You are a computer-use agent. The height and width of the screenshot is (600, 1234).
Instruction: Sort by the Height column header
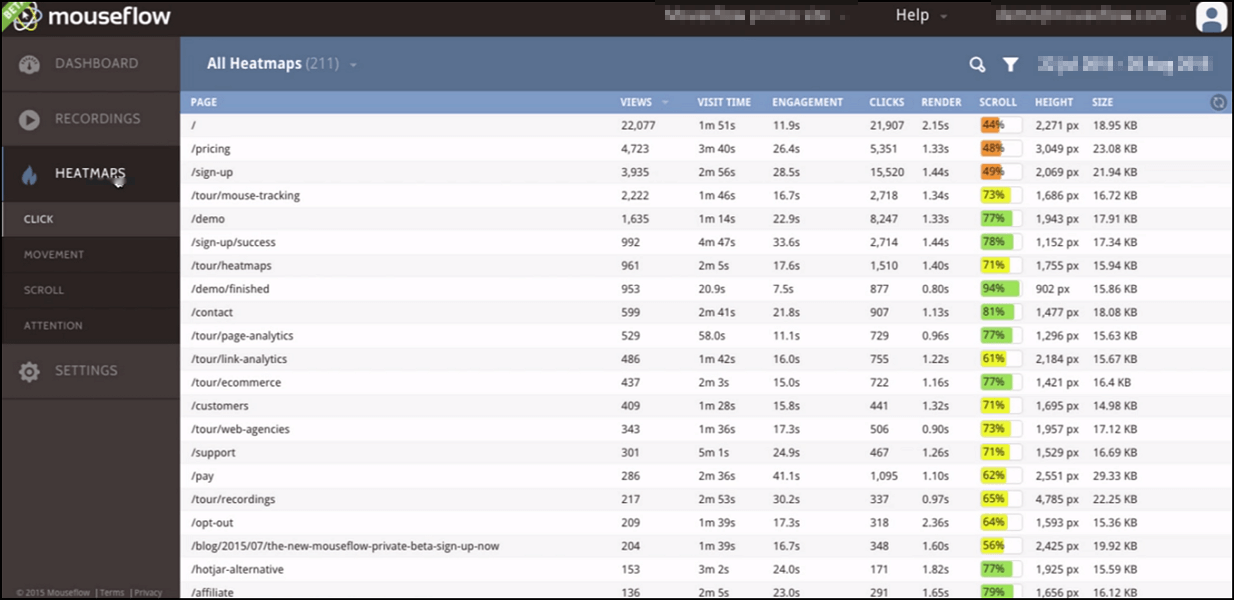pyautogui.click(x=1054, y=102)
